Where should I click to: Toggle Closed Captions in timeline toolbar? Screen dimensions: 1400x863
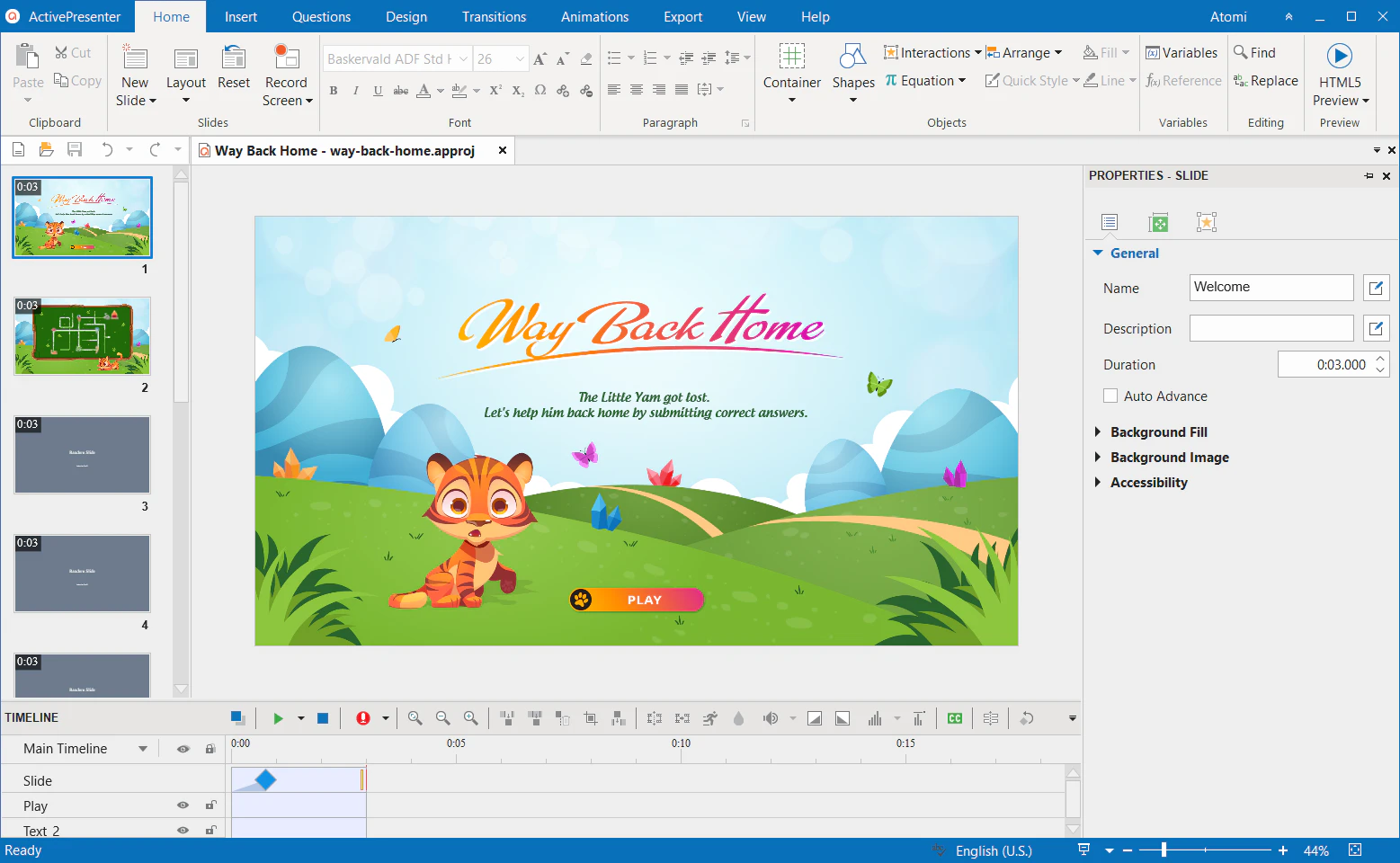pyautogui.click(x=954, y=717)
